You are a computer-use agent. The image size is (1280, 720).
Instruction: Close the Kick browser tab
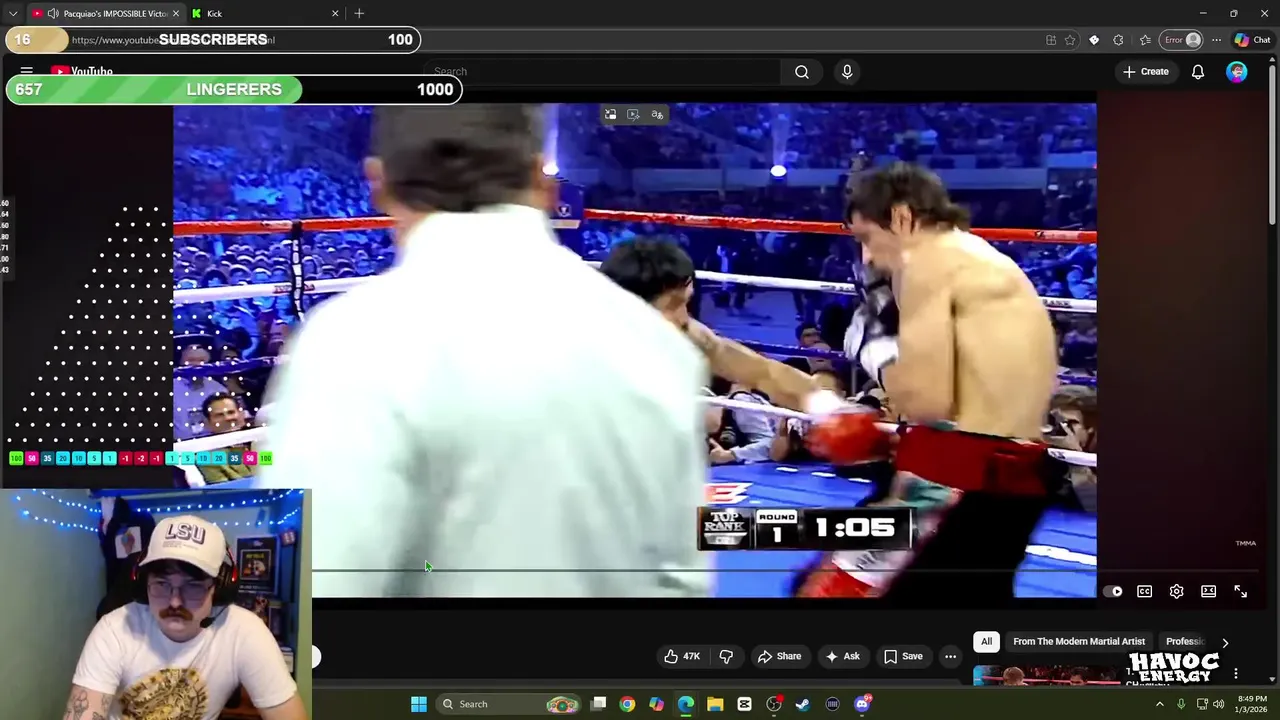pyautogui.click(x=335, y=13)
